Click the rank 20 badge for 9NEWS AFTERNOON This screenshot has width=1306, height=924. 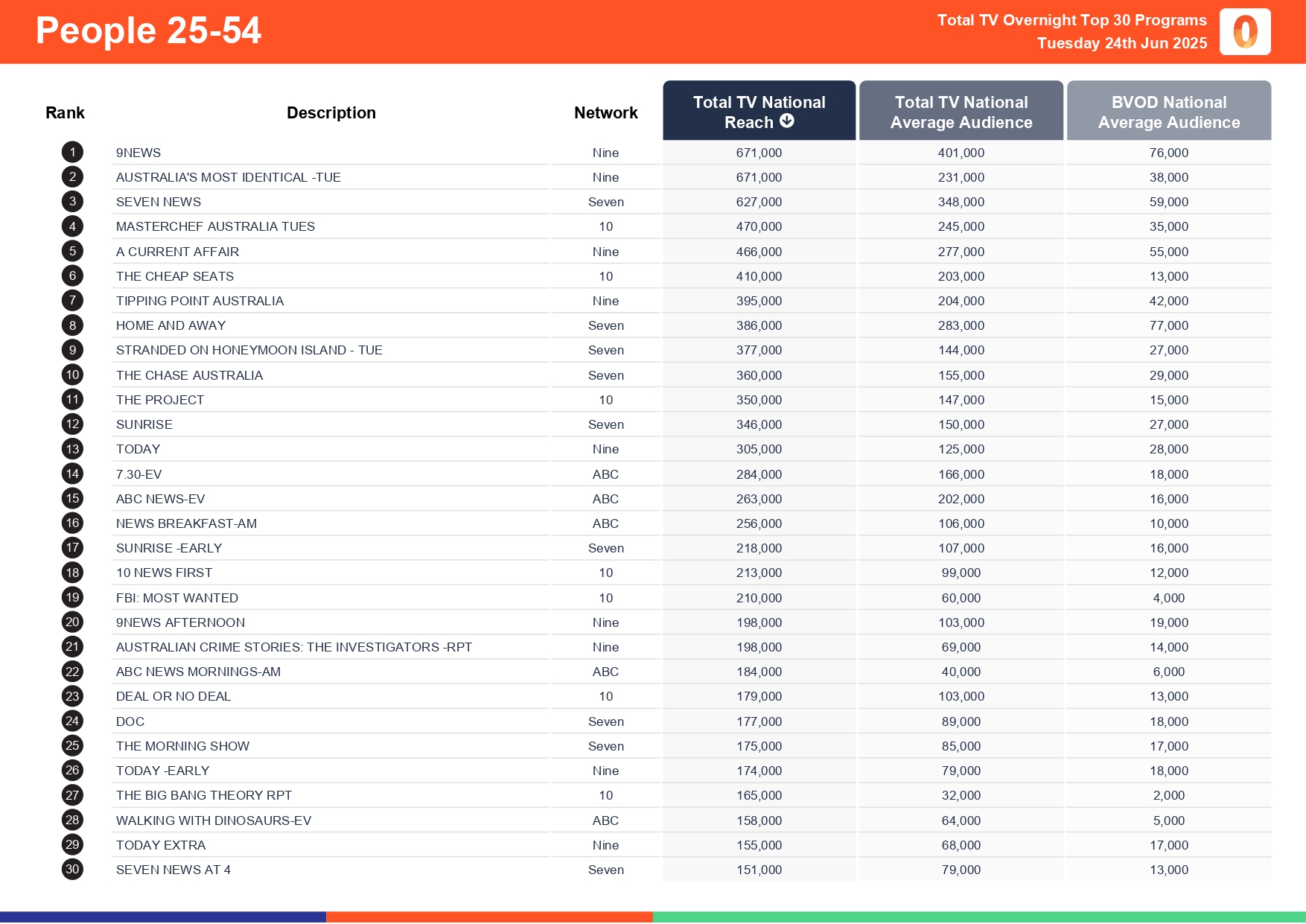[x=71, y=622]
